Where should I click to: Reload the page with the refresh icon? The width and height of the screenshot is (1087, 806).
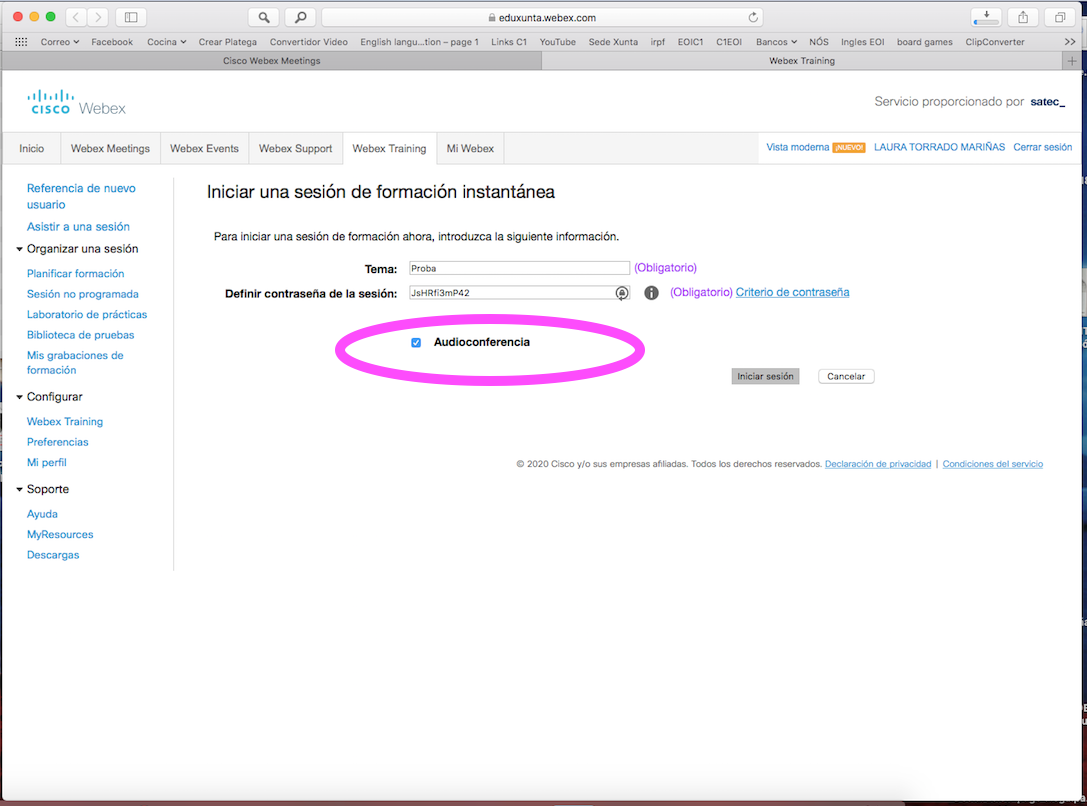(x=752, y=17)
